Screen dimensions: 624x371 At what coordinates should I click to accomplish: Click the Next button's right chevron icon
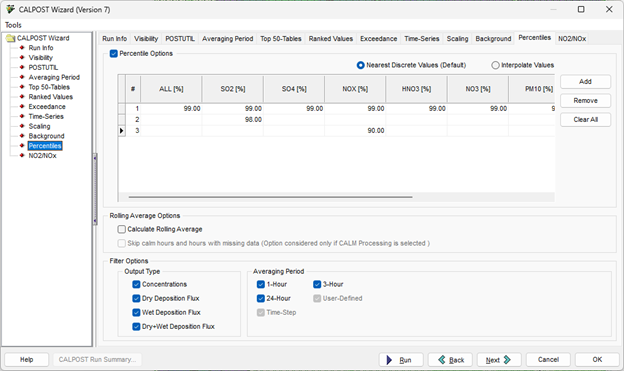[x=507, y=360]
